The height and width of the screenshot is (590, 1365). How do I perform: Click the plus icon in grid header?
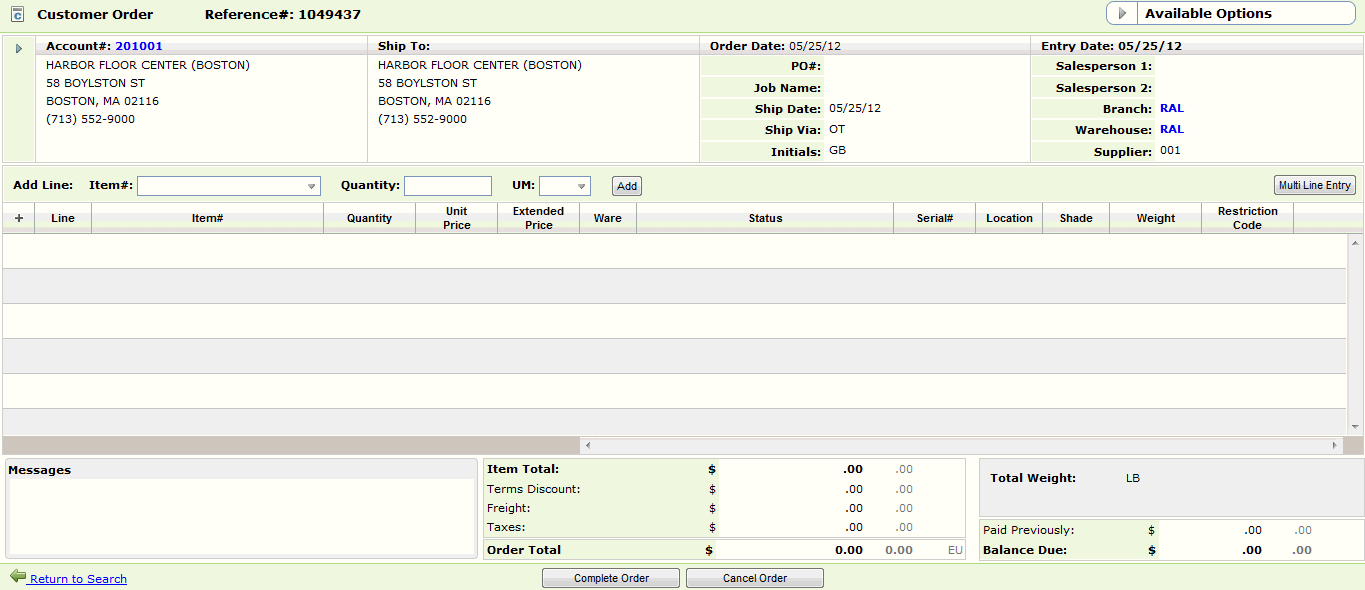pyautogui.click(x=18, y=218)
